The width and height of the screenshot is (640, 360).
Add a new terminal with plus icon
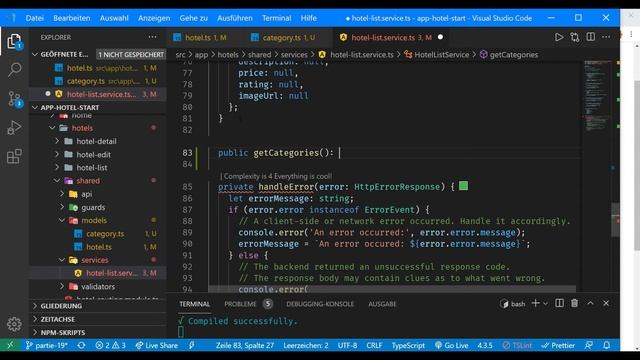(x=536, y=303)
